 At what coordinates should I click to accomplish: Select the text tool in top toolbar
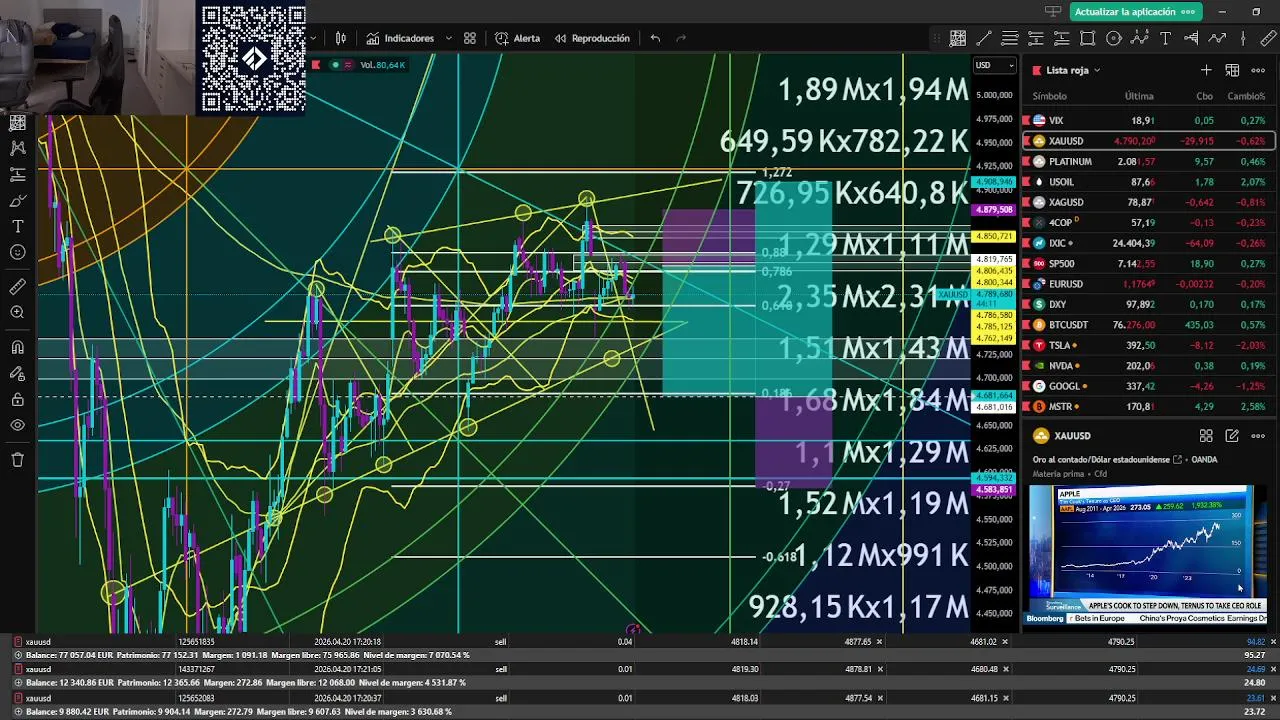(x=1166, y=38)
